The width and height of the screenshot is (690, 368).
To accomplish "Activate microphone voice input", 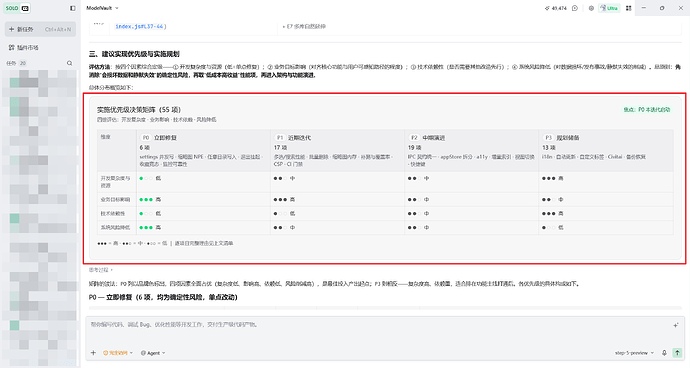I will coord(664,353).
